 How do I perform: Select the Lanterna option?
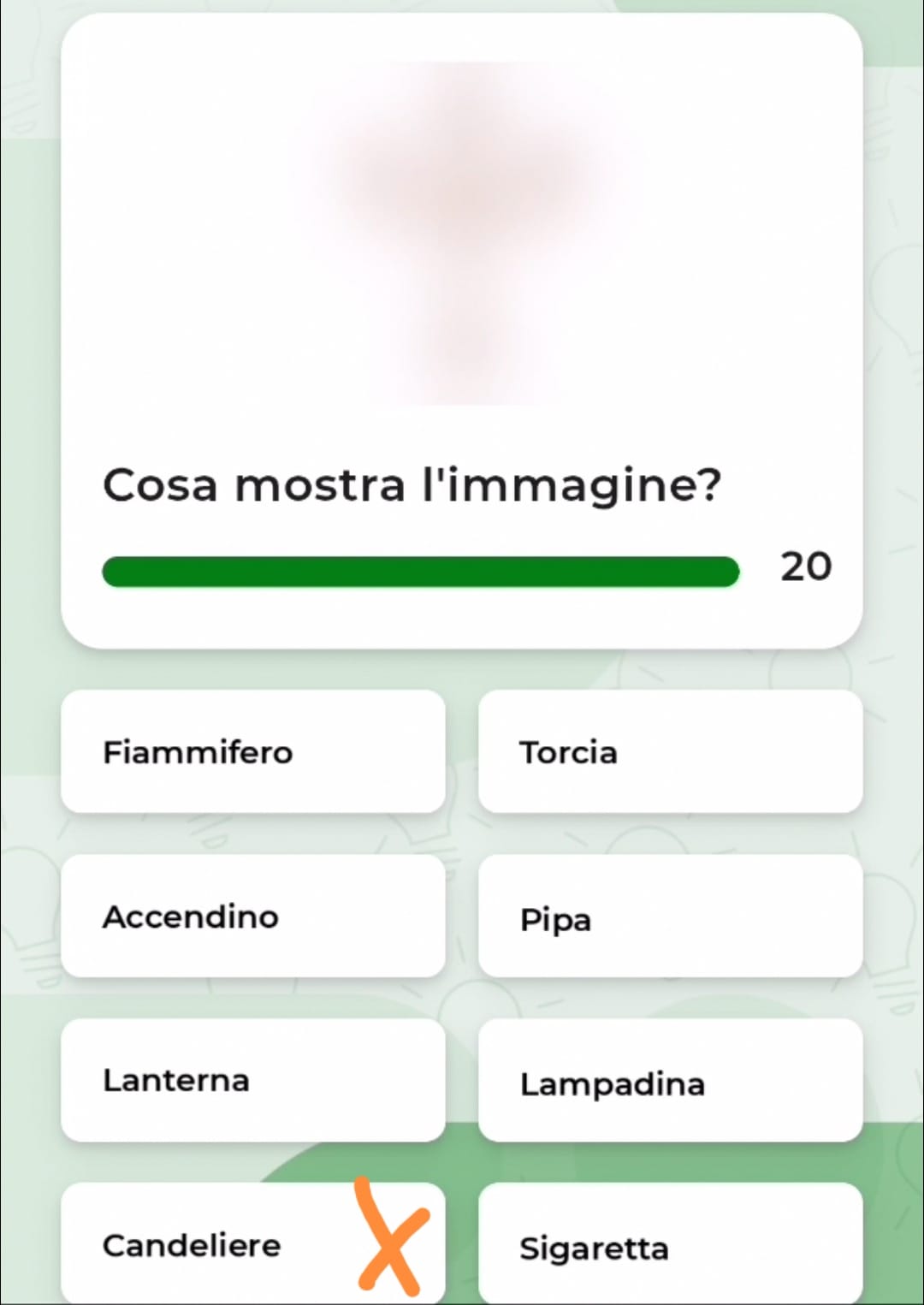(253, 1080)
